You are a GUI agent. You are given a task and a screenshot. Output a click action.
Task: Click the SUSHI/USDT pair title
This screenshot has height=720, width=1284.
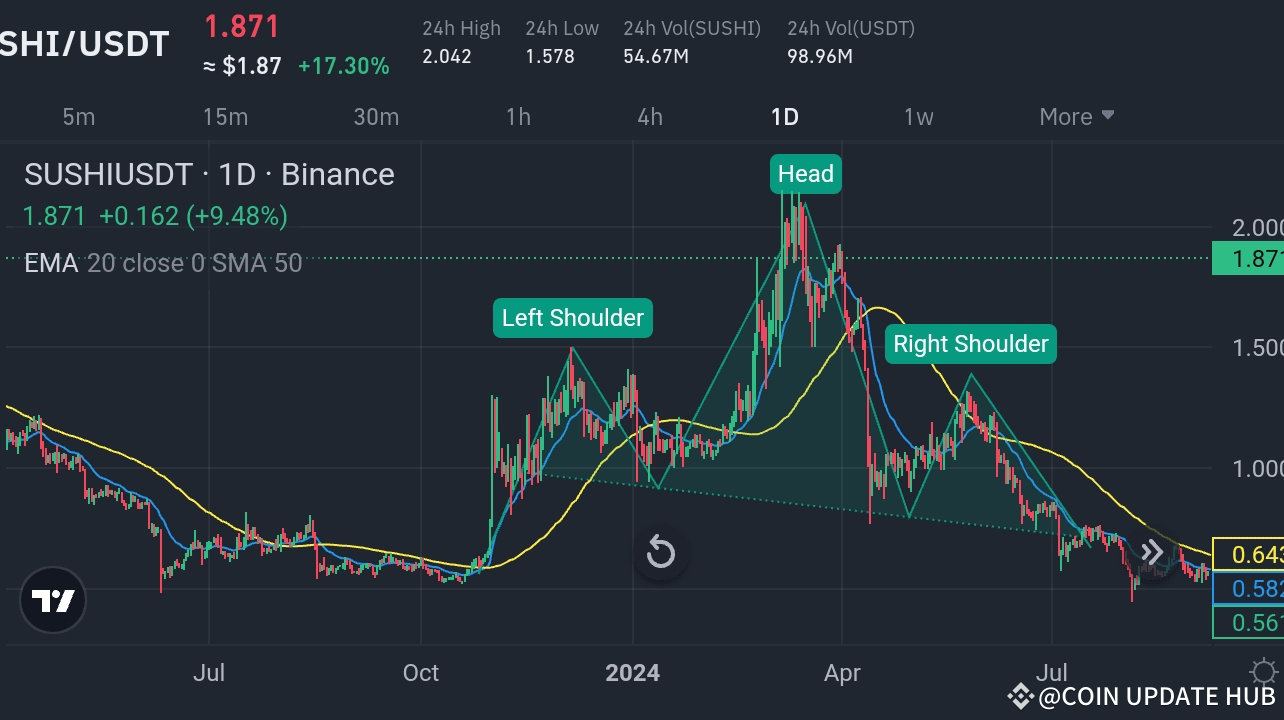pos(85,43)
